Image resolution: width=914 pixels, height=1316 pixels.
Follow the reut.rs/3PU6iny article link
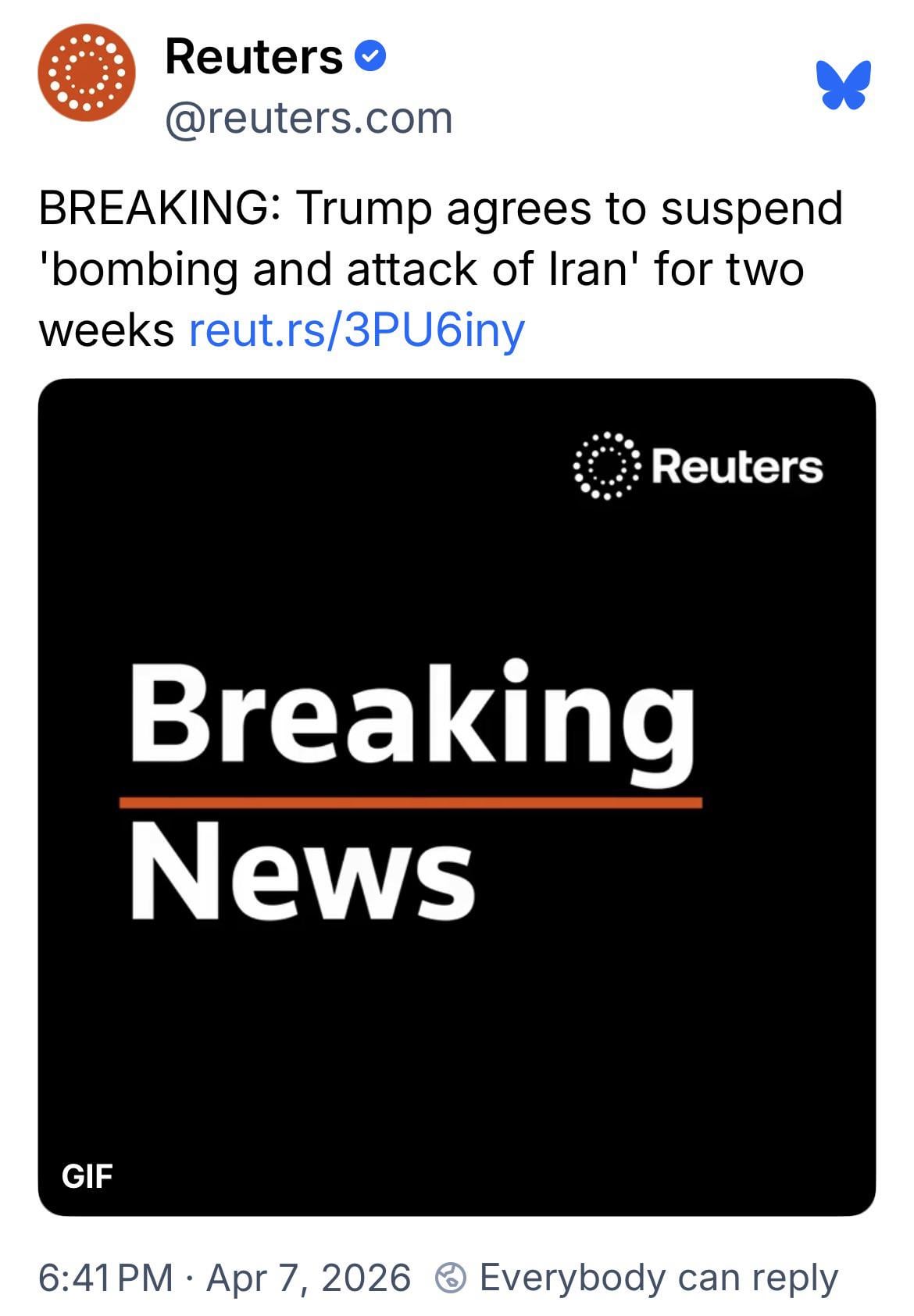(x=357, y=330)
